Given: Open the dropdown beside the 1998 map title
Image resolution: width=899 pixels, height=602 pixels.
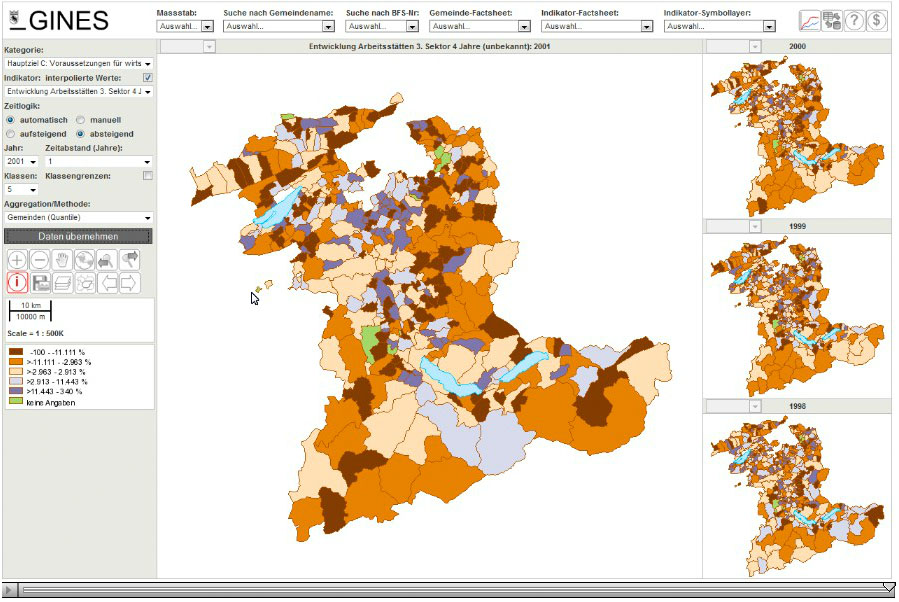Looking at the screenshot, I should coord(733,406).
